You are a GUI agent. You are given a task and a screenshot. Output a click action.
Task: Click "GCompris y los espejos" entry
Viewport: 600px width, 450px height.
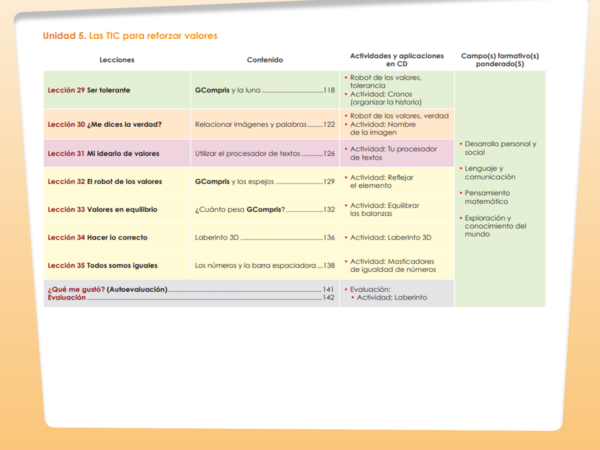coord(235,181)
